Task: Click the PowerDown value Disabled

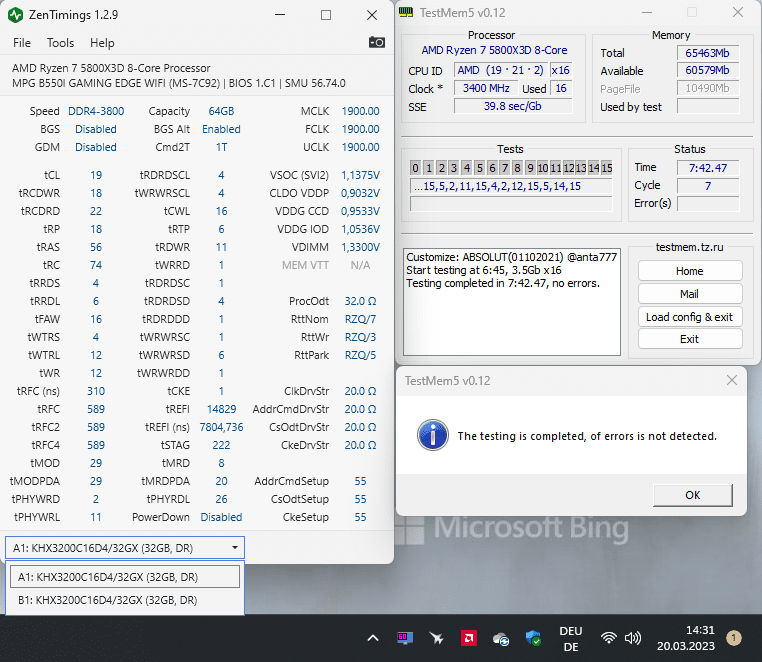Action: (221, 517)
